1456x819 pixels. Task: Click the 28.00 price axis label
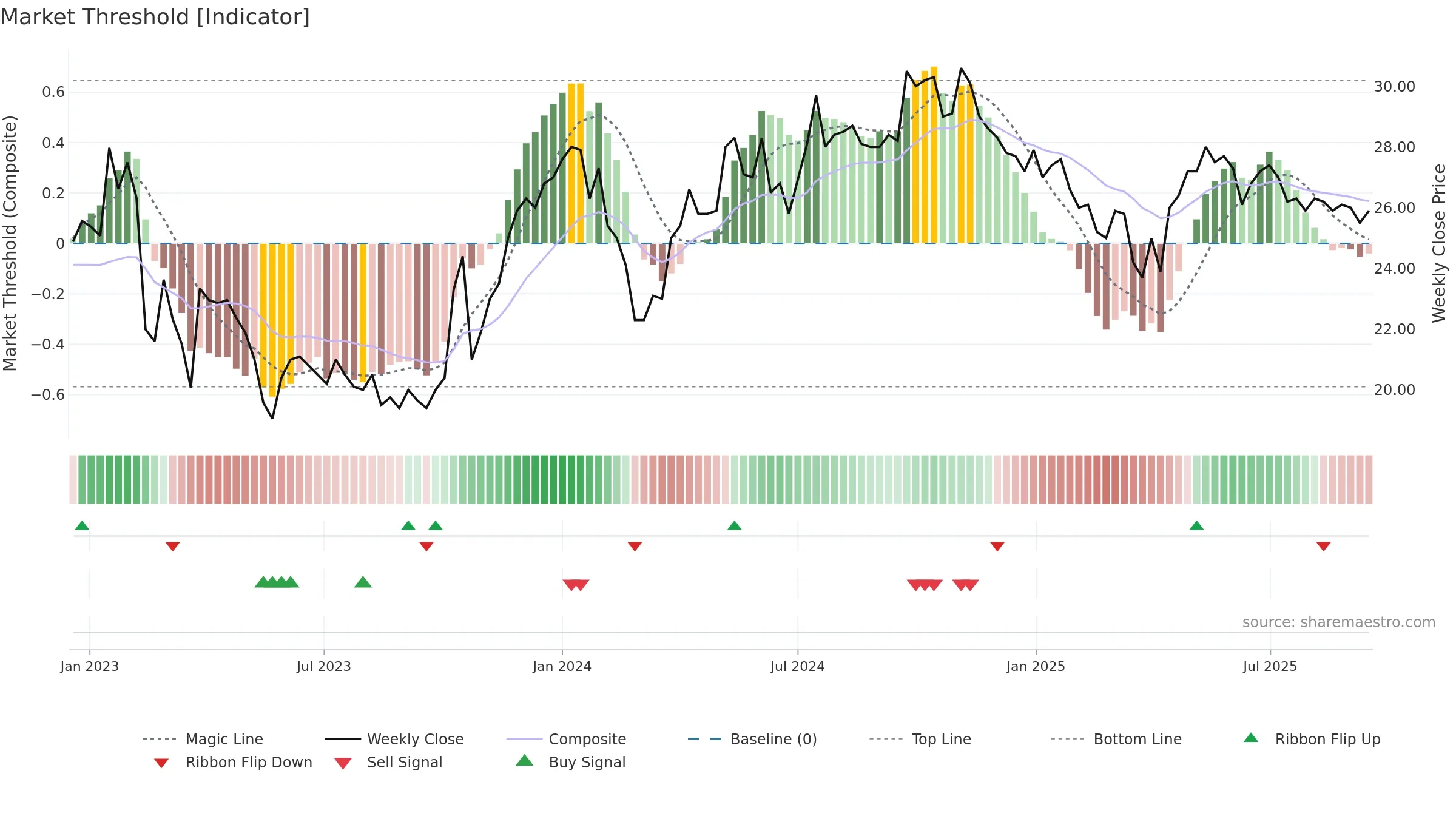1395,147
